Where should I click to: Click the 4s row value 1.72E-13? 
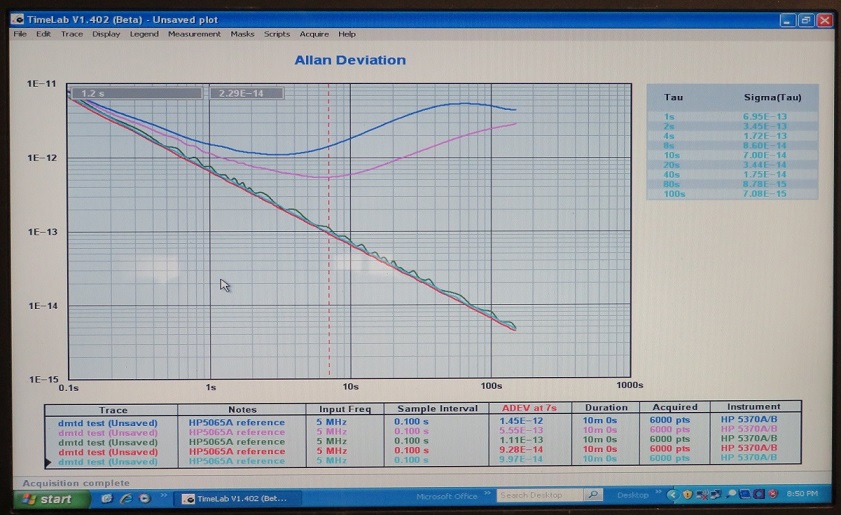[x=765, y=136]
